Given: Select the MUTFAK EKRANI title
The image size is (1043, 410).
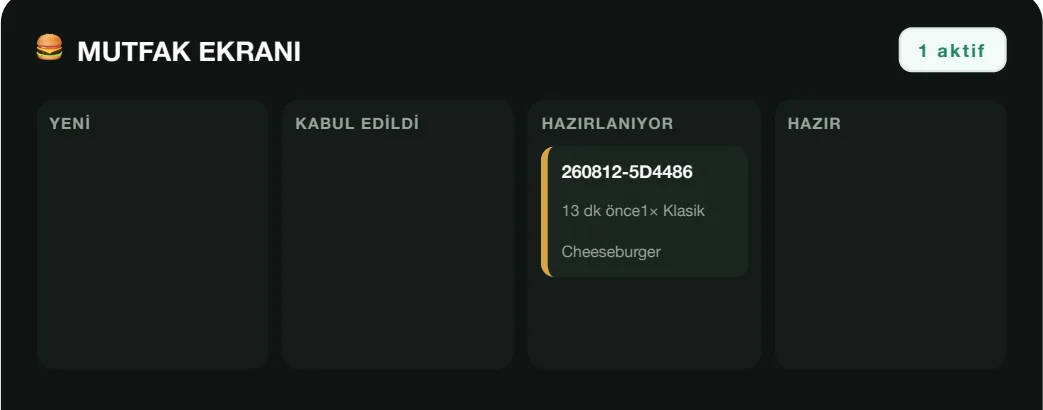Looking at the screenshot, I should (189, 51).
